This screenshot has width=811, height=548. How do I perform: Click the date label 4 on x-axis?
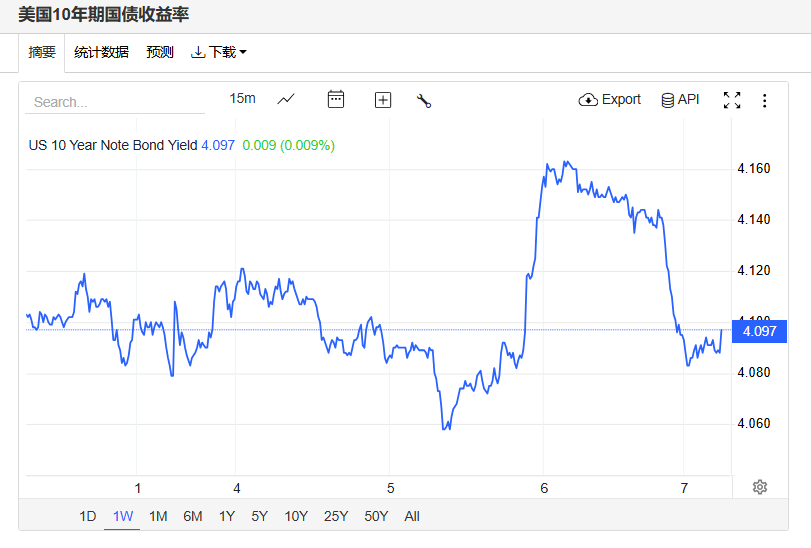click(237, 488)
